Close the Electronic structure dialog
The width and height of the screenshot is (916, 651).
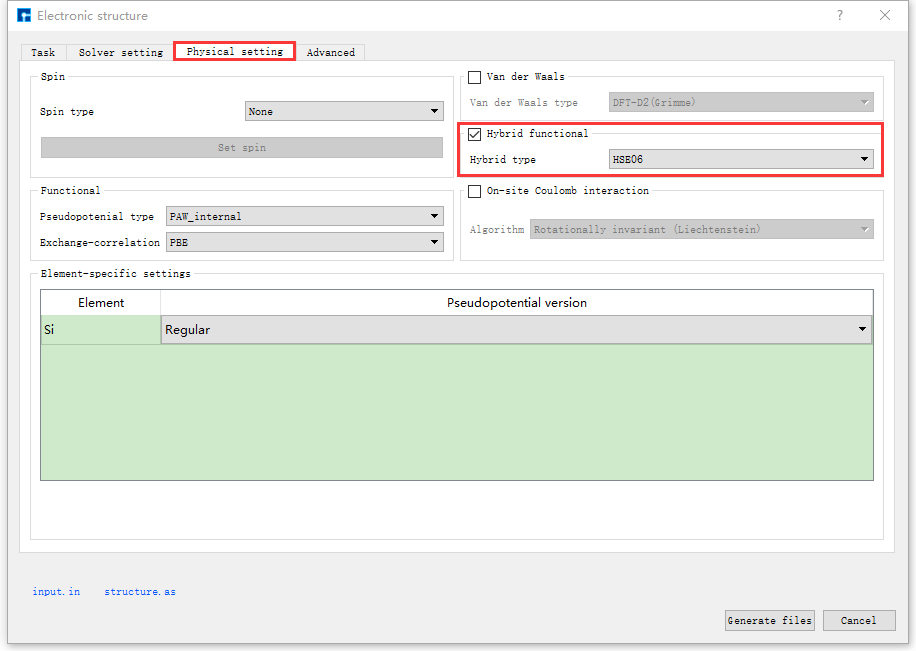[x=885, y=15]
